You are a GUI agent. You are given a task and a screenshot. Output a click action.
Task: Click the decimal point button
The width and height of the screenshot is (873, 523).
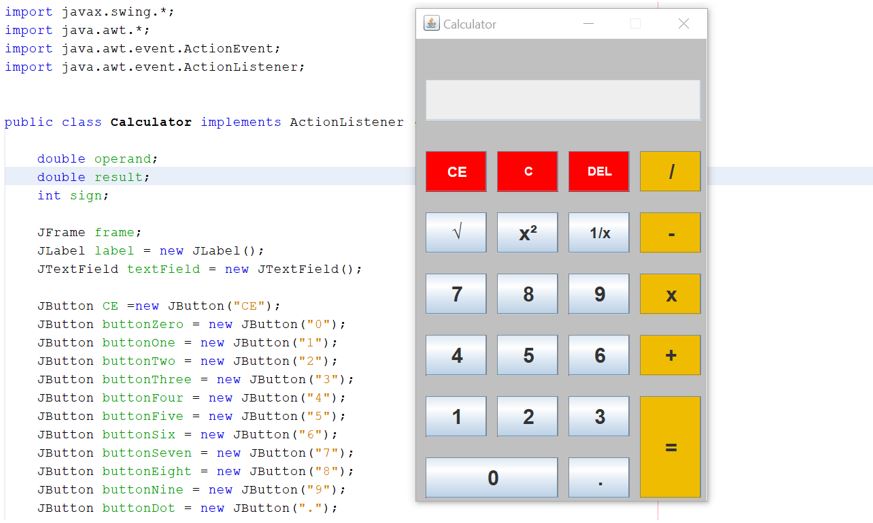pos(599,478)
